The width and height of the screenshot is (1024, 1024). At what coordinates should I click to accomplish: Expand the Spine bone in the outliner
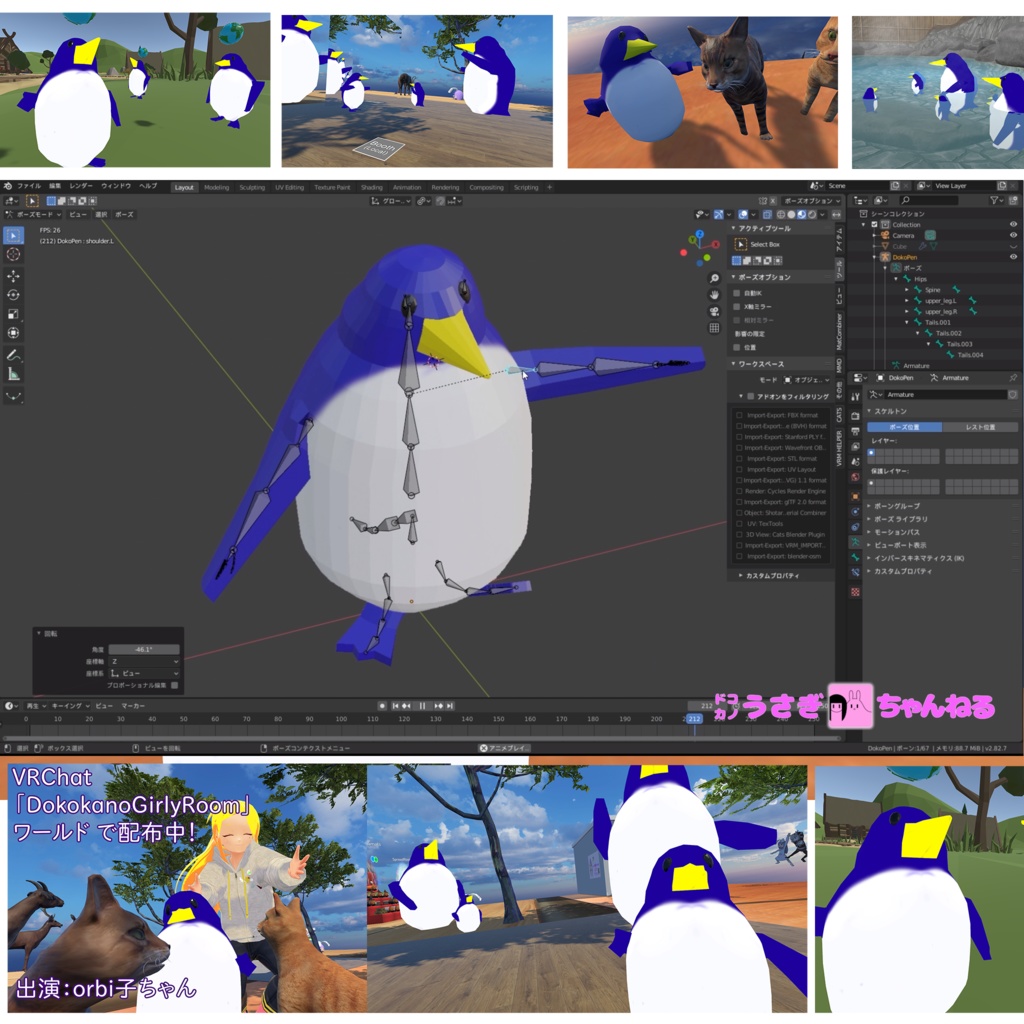pos(907,290)
